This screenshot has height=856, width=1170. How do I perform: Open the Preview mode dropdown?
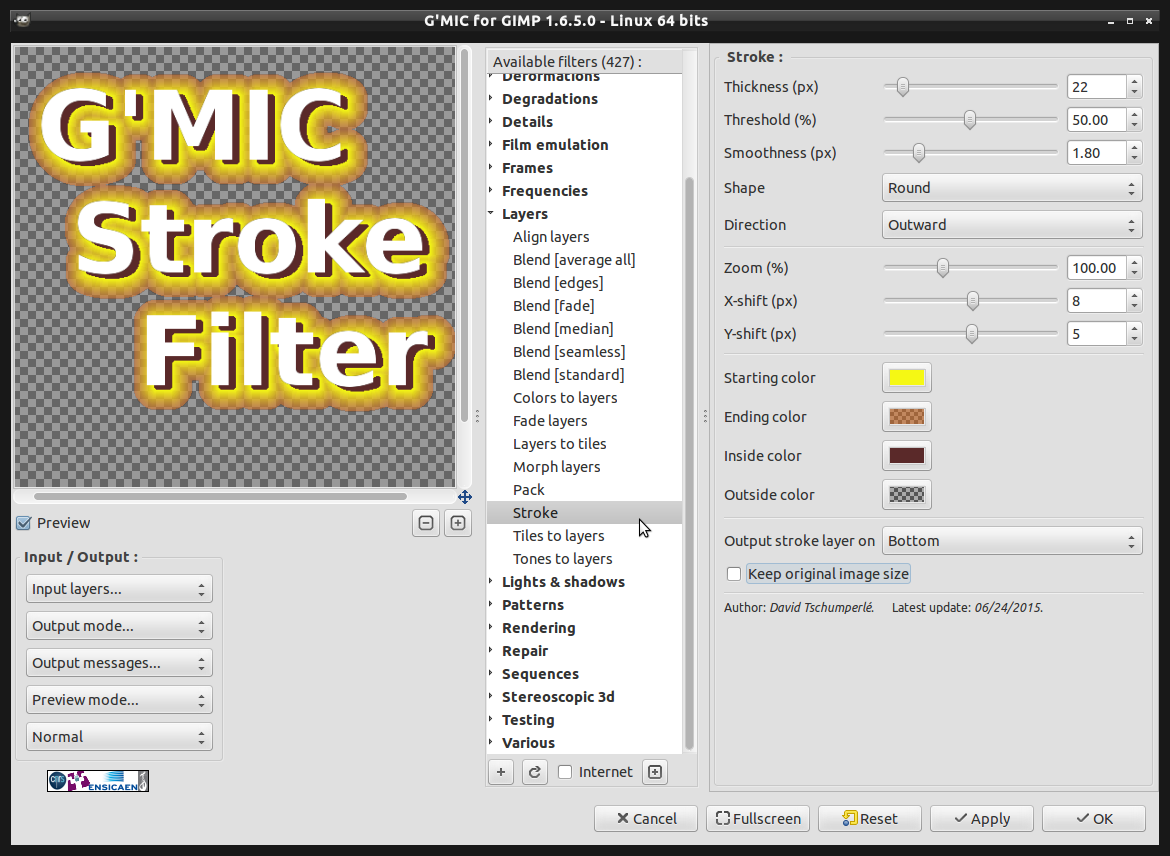119,699
